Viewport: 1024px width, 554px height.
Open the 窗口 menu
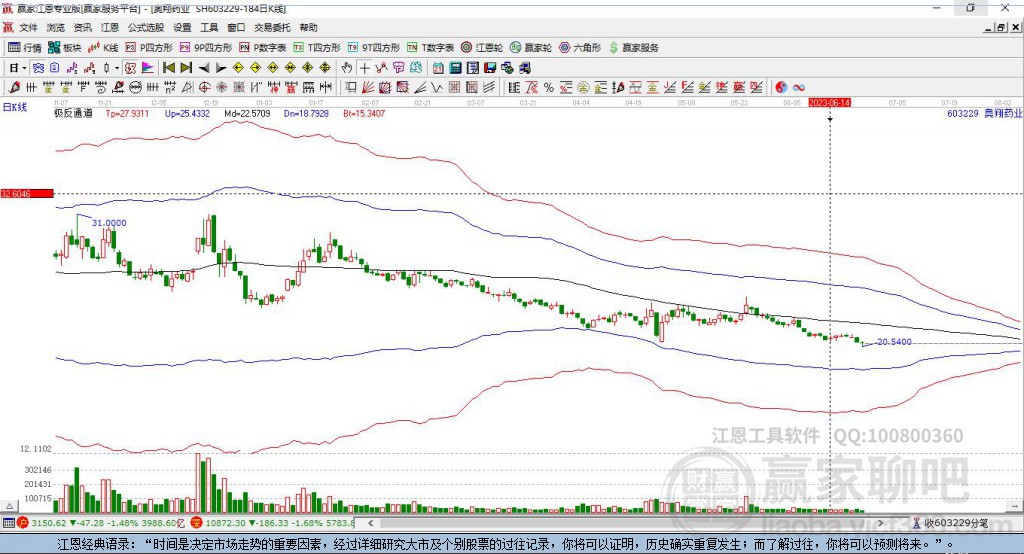point(236,27)
